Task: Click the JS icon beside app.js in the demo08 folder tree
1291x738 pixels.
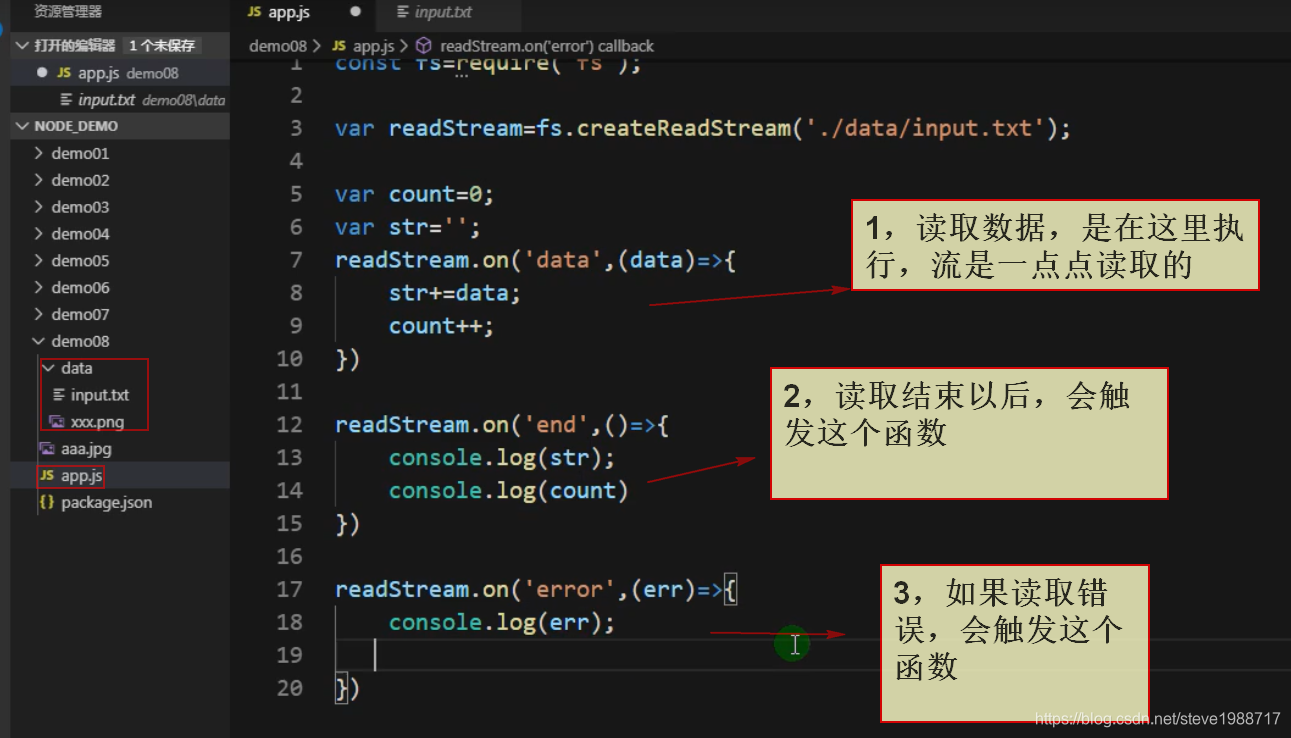Action: tap(46, 476)
